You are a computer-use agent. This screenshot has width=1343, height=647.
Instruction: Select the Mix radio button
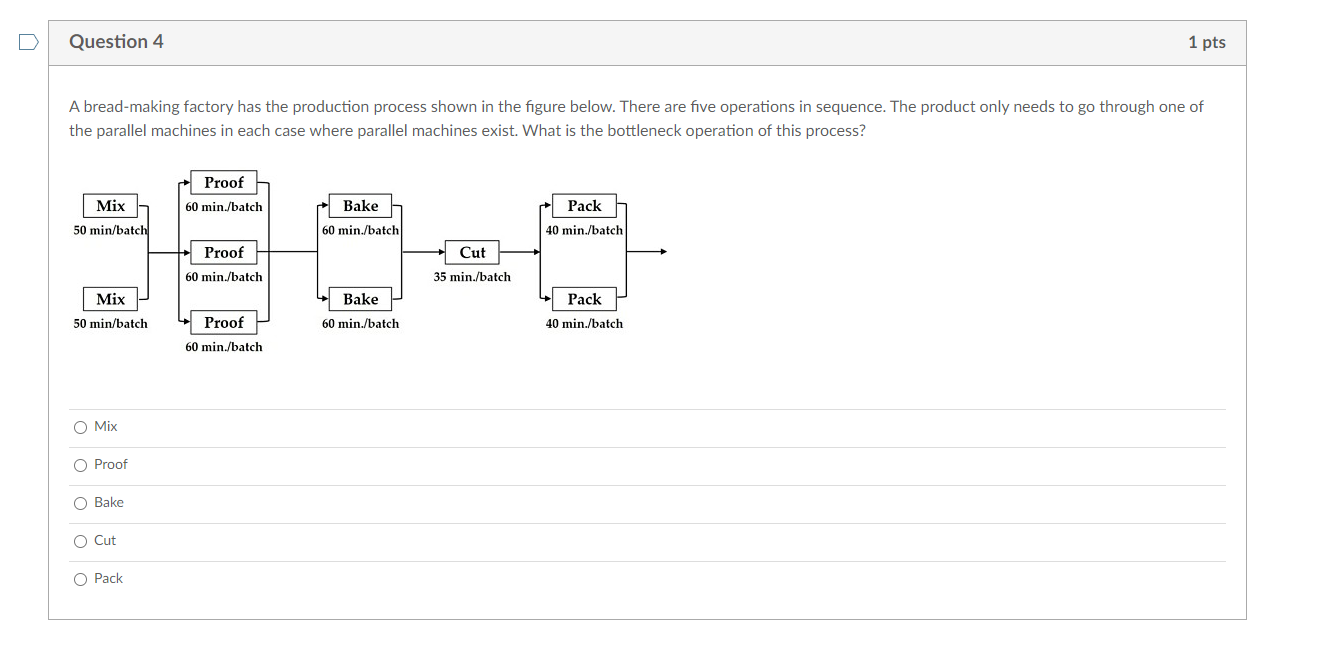tap(81, 426)
